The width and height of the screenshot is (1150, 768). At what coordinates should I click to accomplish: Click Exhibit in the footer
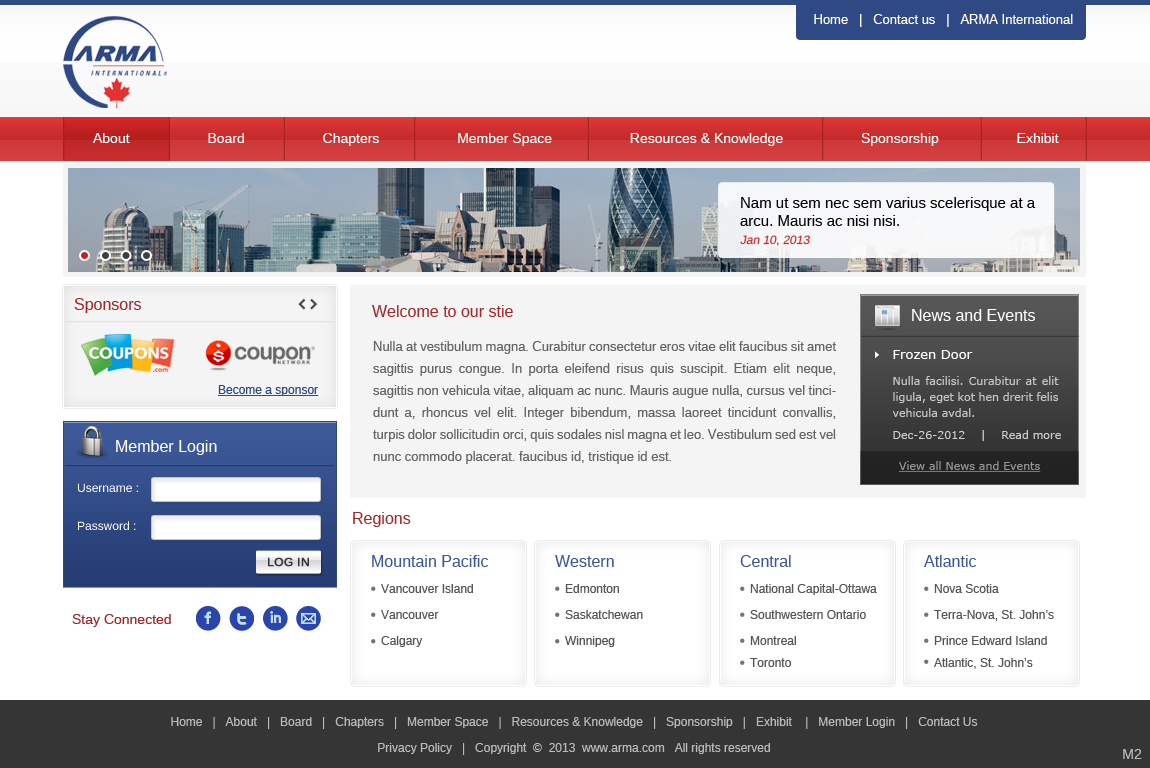(774, 722)
